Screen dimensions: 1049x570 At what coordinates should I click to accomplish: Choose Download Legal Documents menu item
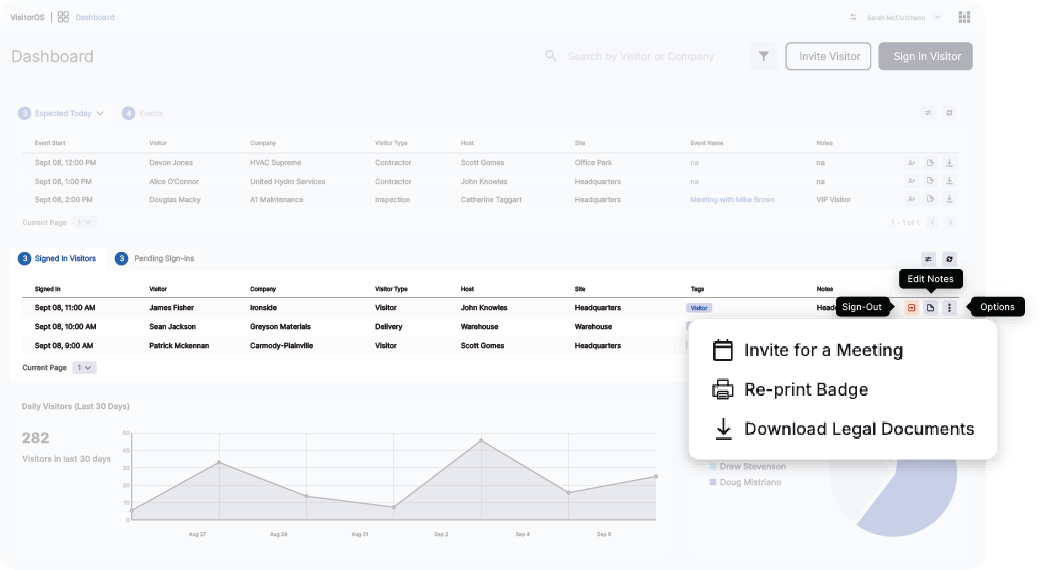858,429
